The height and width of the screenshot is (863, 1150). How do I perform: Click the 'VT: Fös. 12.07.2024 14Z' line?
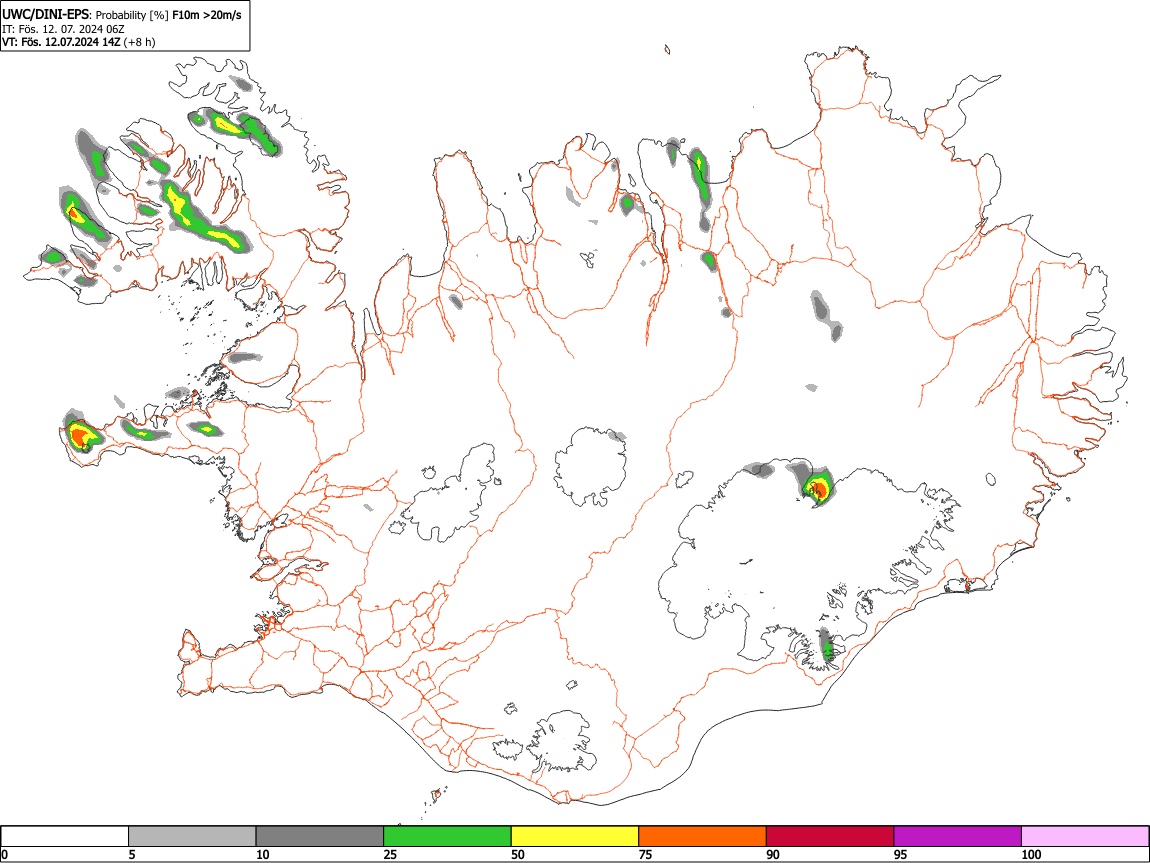[61, 42]
